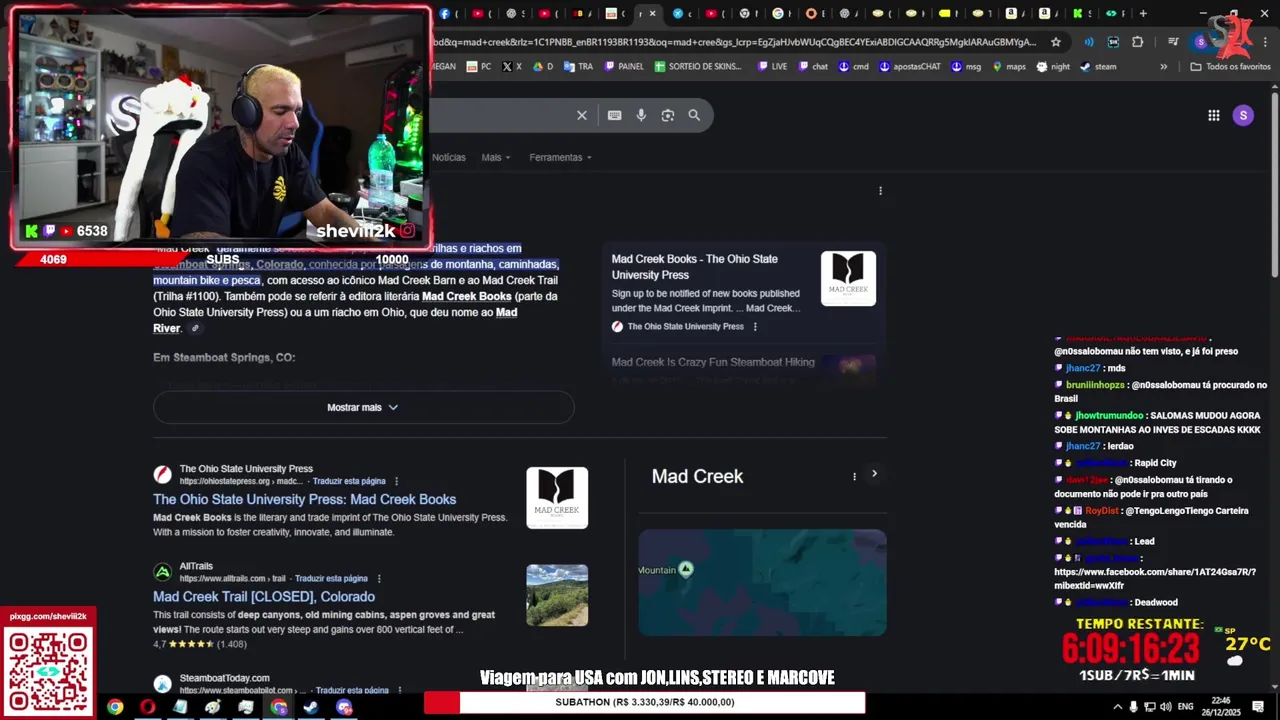Translate the AllTrails page
This screenshot has width=1280, height=720.
(331, 578)
